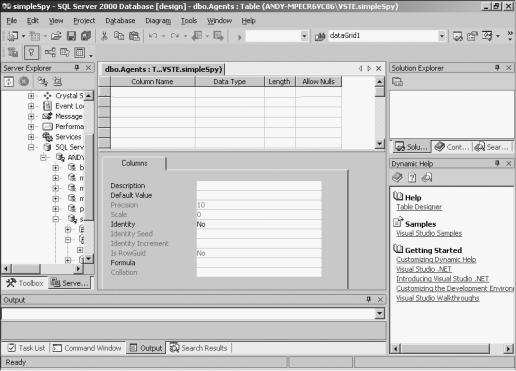516x371 pixels.
Task: Open the Database menu
Action: click(x=120, y=21)
